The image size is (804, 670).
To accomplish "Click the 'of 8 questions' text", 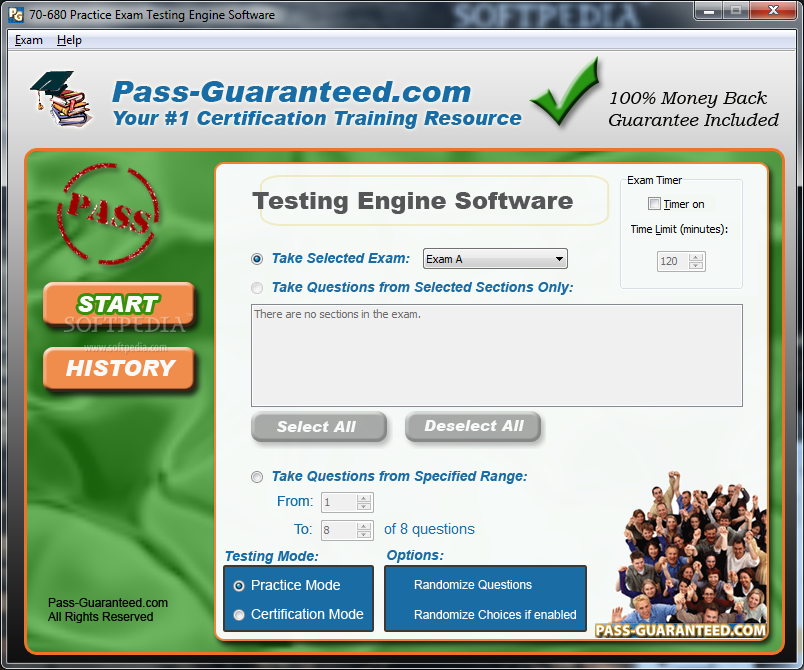I will pos(429,529).
